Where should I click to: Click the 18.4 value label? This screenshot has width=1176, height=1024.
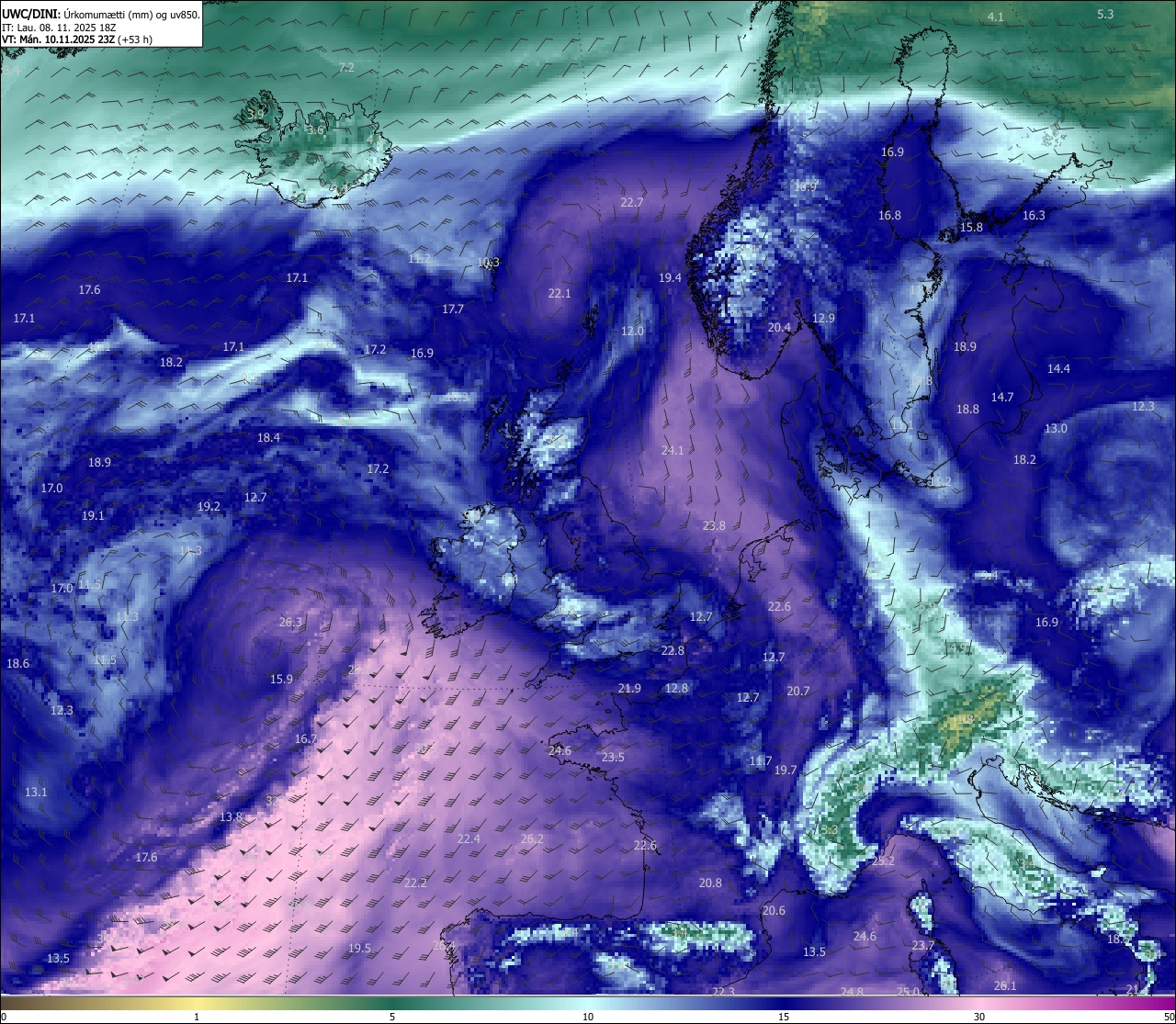tap(268, 437)
